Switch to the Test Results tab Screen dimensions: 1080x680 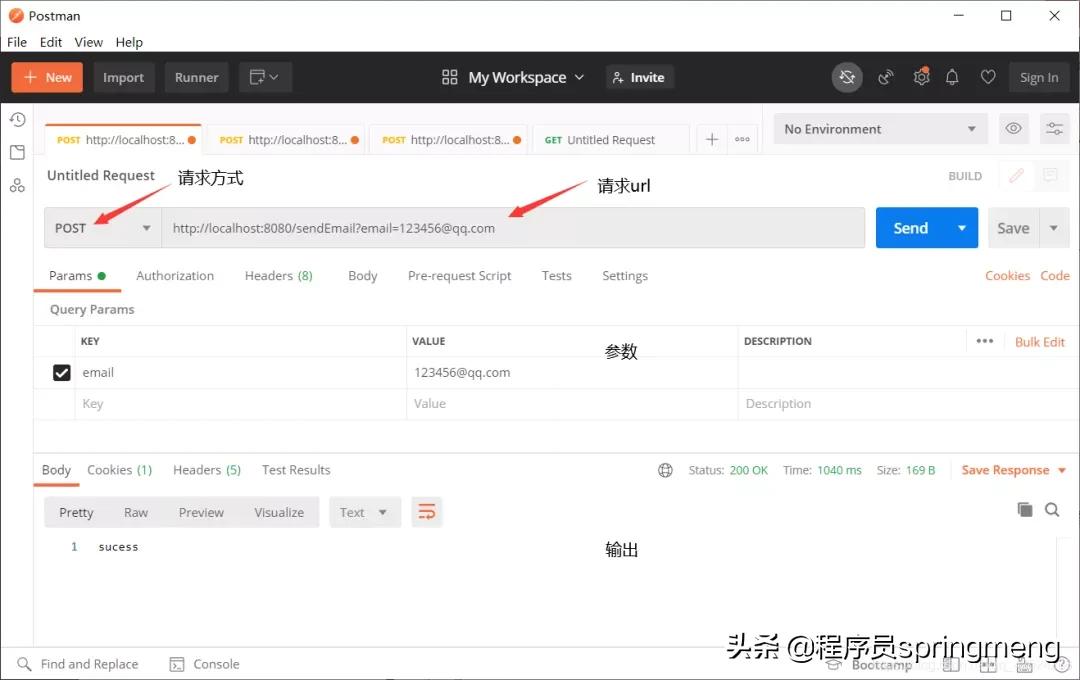pyautogui.click(x=295, y=470)
